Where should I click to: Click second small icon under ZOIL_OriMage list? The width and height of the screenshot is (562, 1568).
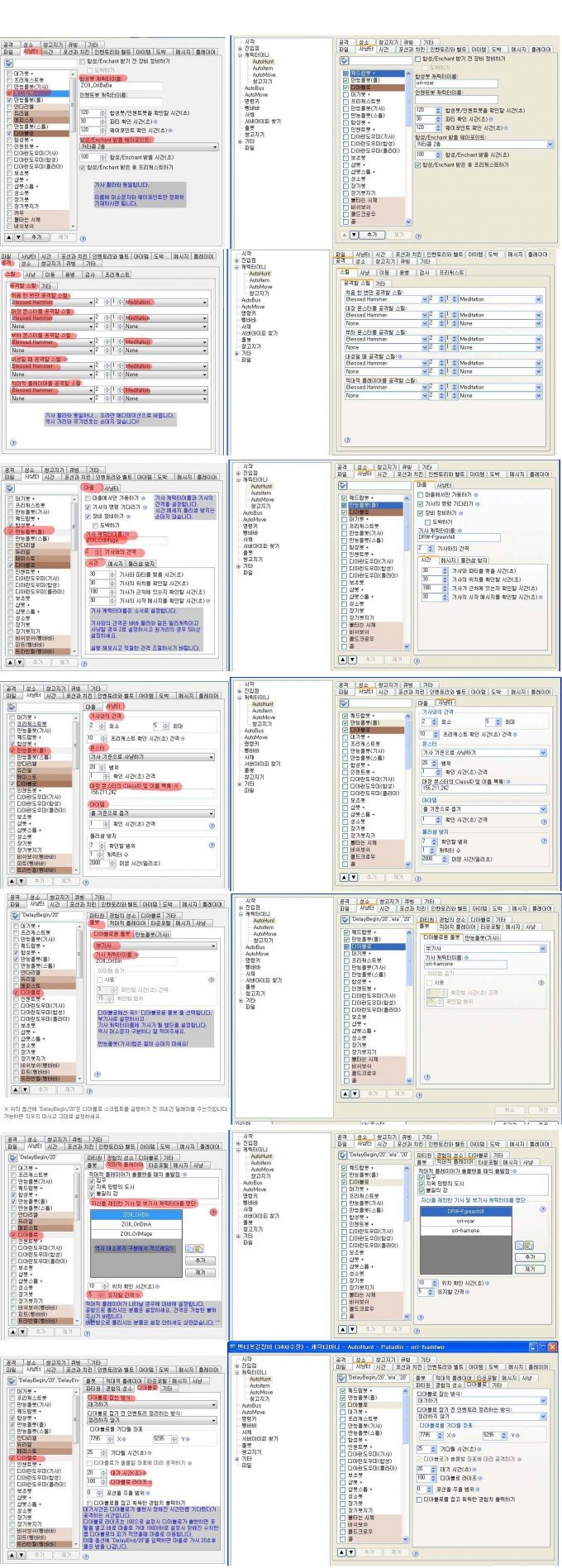click(199, 1248)
